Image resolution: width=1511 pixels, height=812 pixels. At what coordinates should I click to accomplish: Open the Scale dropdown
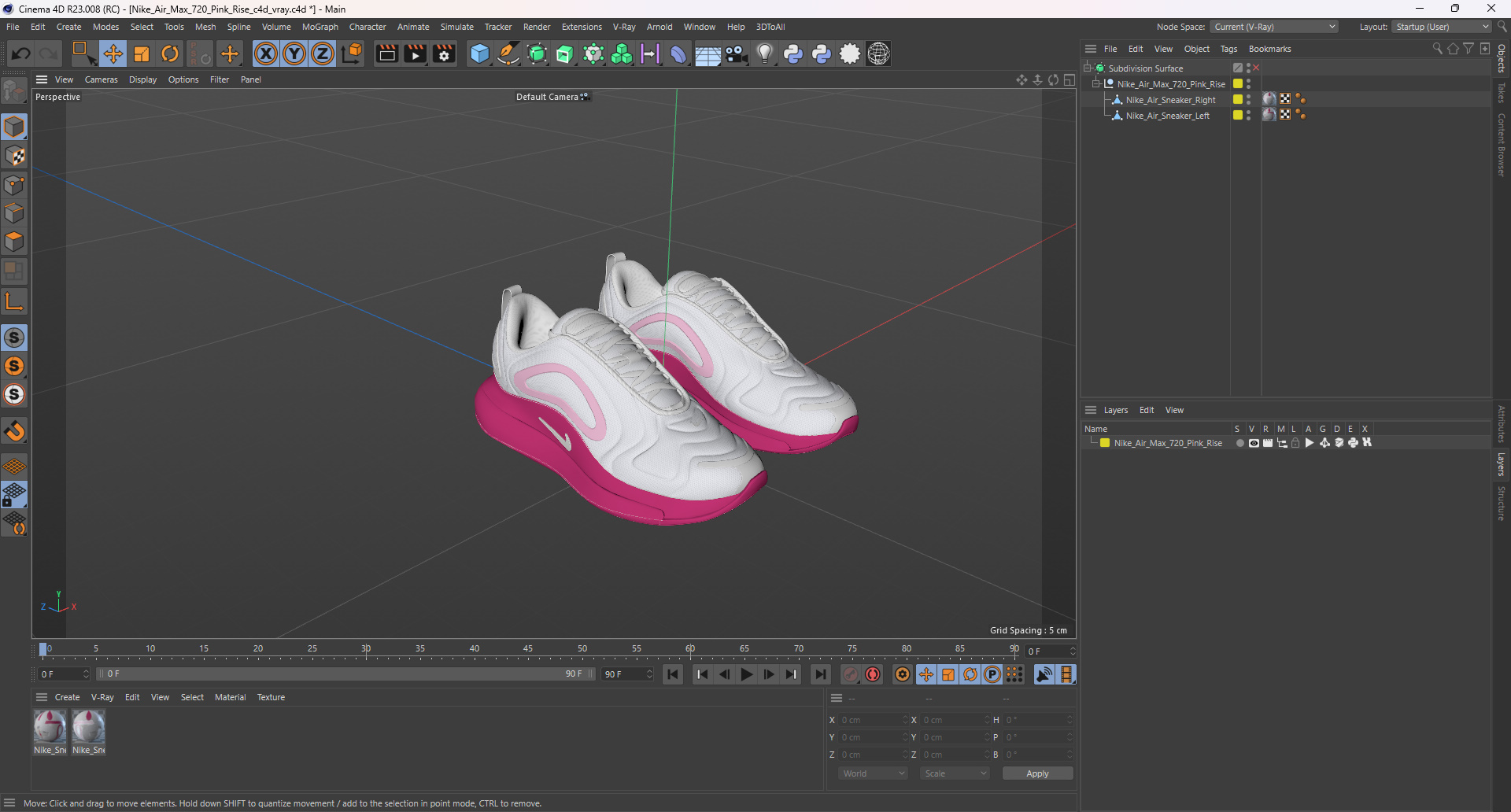(x=955, y=773)
